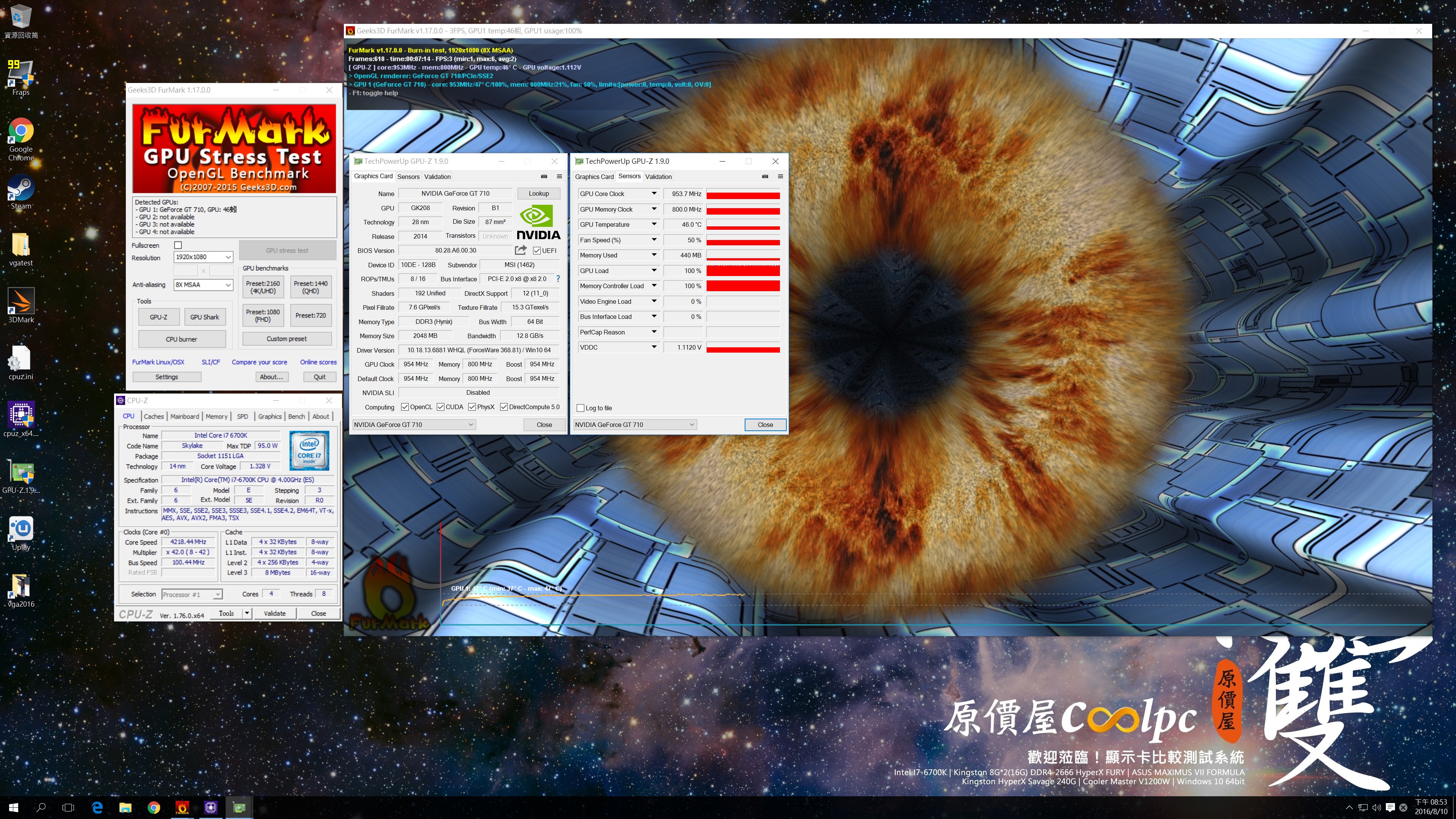Switch to FurMark from the taskbar
This screenshot has width=1456, height=819.
click(182, 808)
